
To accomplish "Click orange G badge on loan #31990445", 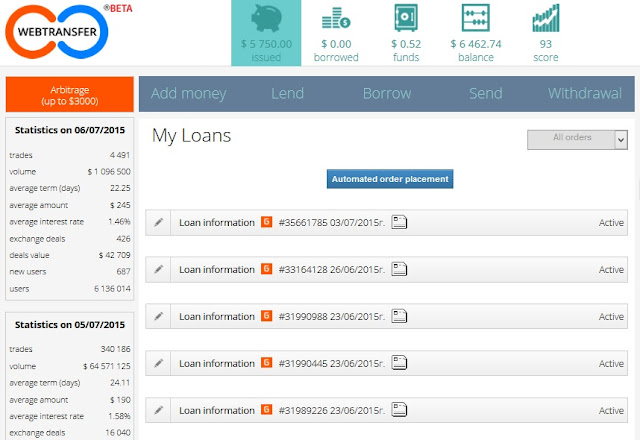I will [x=267, y=362].
